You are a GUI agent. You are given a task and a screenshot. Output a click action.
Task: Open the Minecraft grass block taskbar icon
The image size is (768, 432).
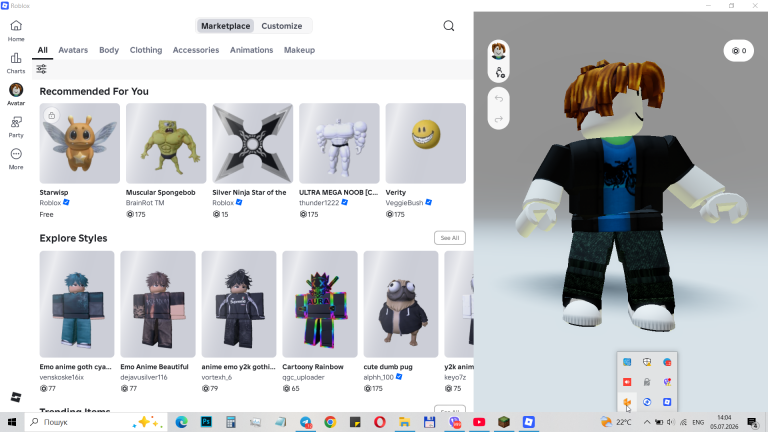coord(504,422)
